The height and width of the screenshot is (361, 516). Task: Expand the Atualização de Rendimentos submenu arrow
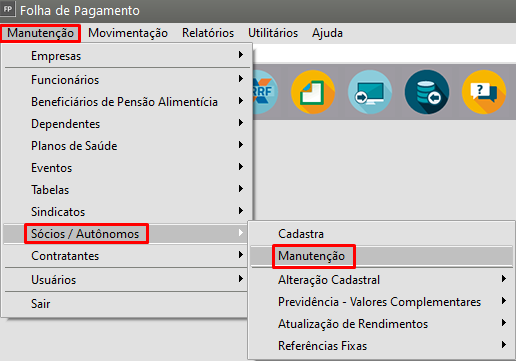(x=504, y=323)
